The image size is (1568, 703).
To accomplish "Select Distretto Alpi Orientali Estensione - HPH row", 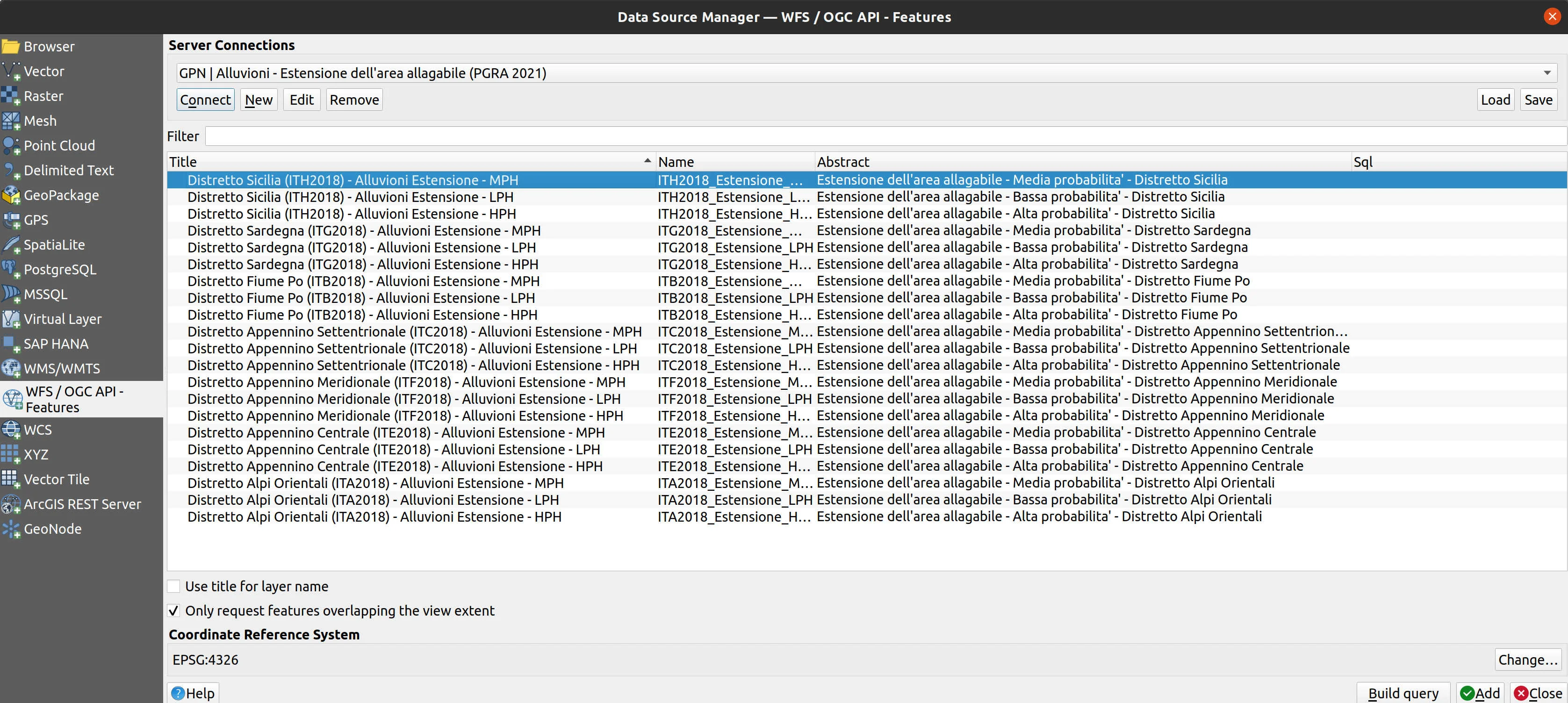I will click(867, 517).
